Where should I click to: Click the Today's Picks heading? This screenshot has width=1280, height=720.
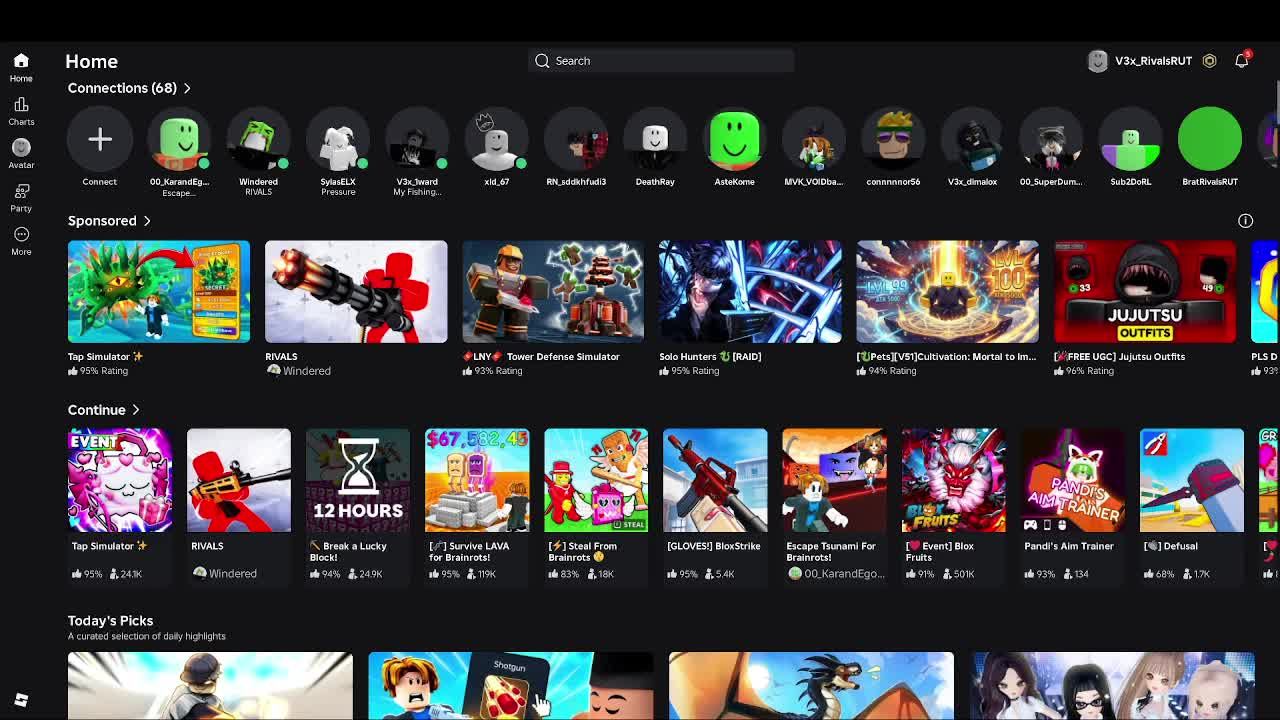(110, 621)
